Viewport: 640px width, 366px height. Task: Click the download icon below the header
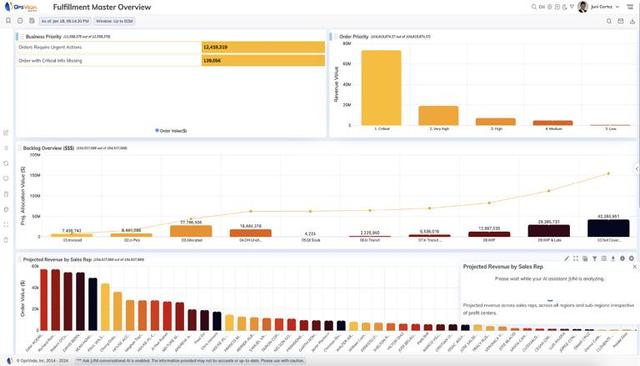click(x=632, y=21)
